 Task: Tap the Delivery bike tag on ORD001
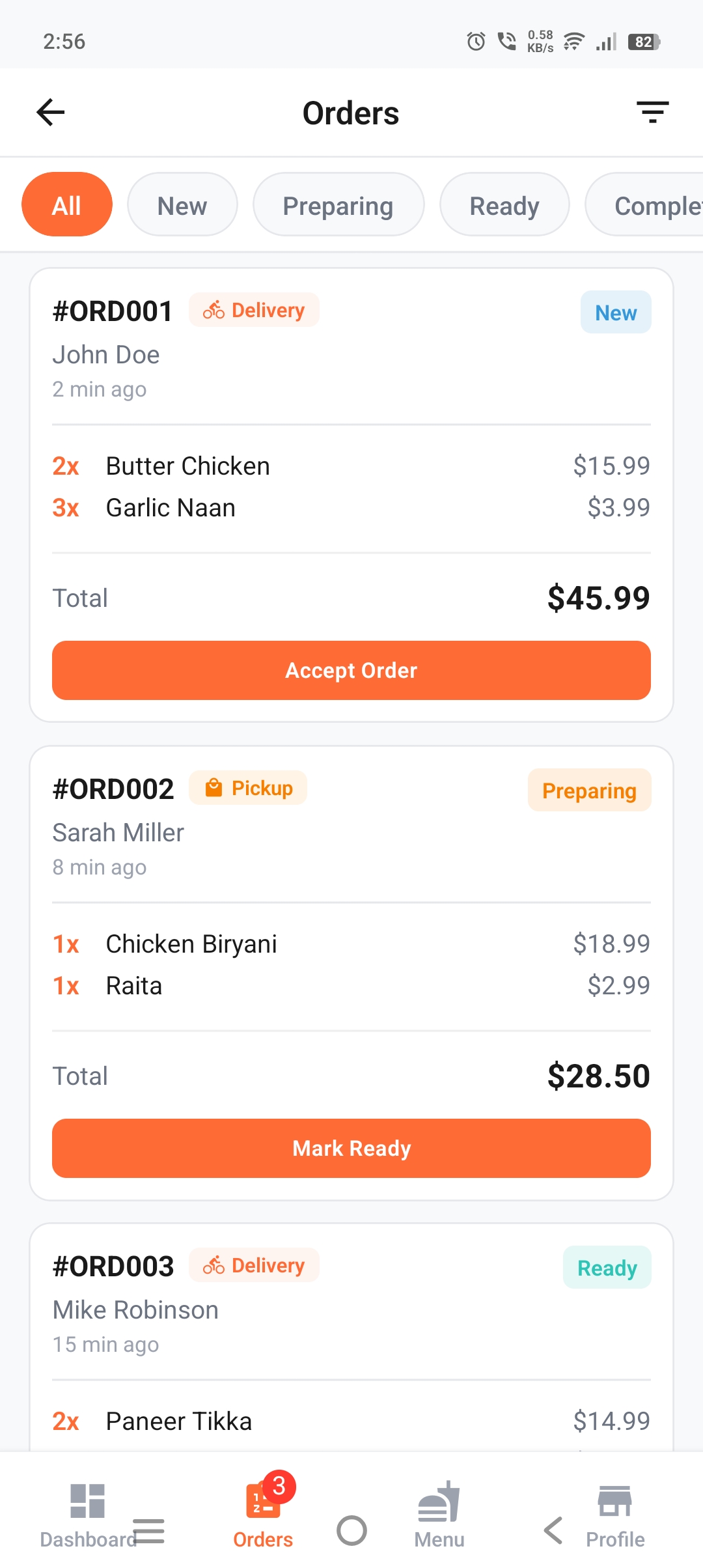click(254, 310)
